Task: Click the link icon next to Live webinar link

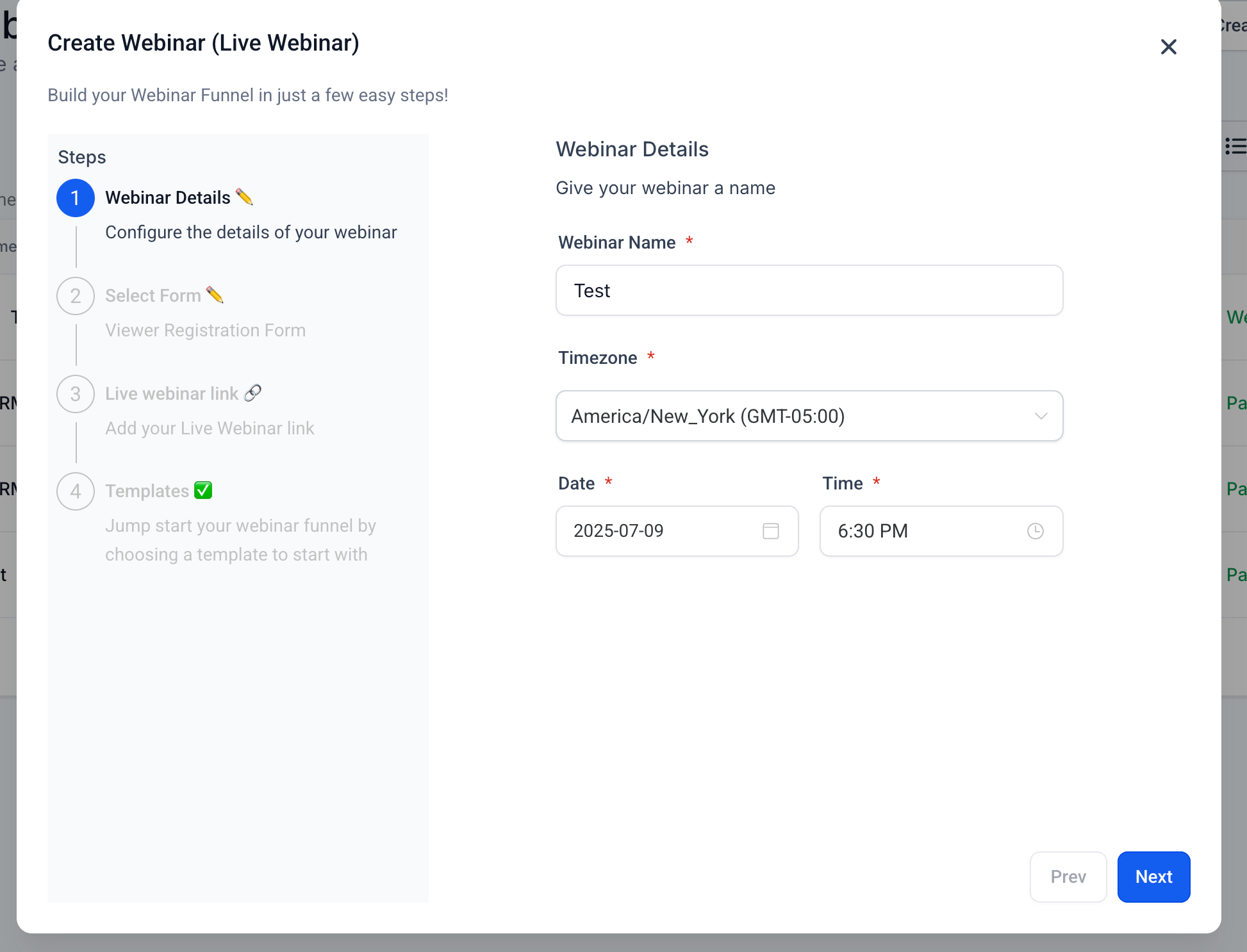Action: click(253, 393)
